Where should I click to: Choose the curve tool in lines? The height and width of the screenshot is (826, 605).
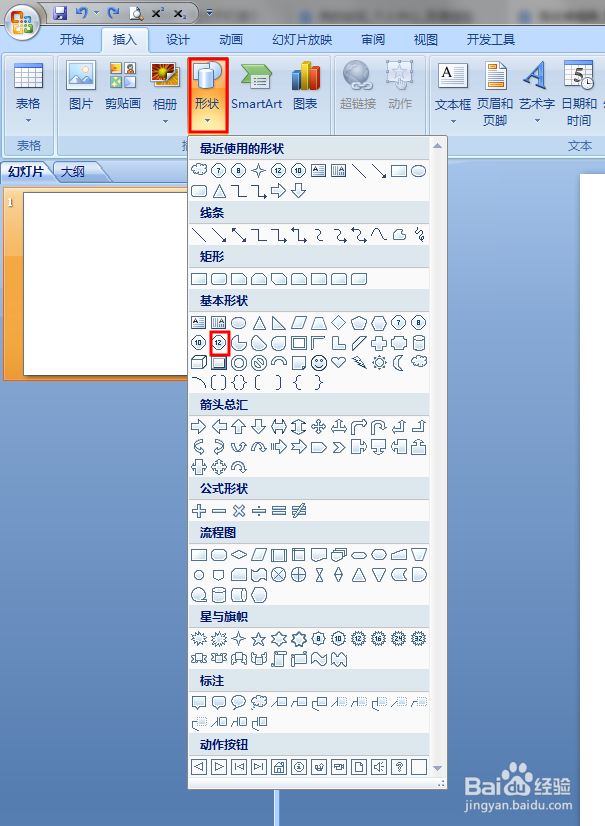tap(379, 234)
